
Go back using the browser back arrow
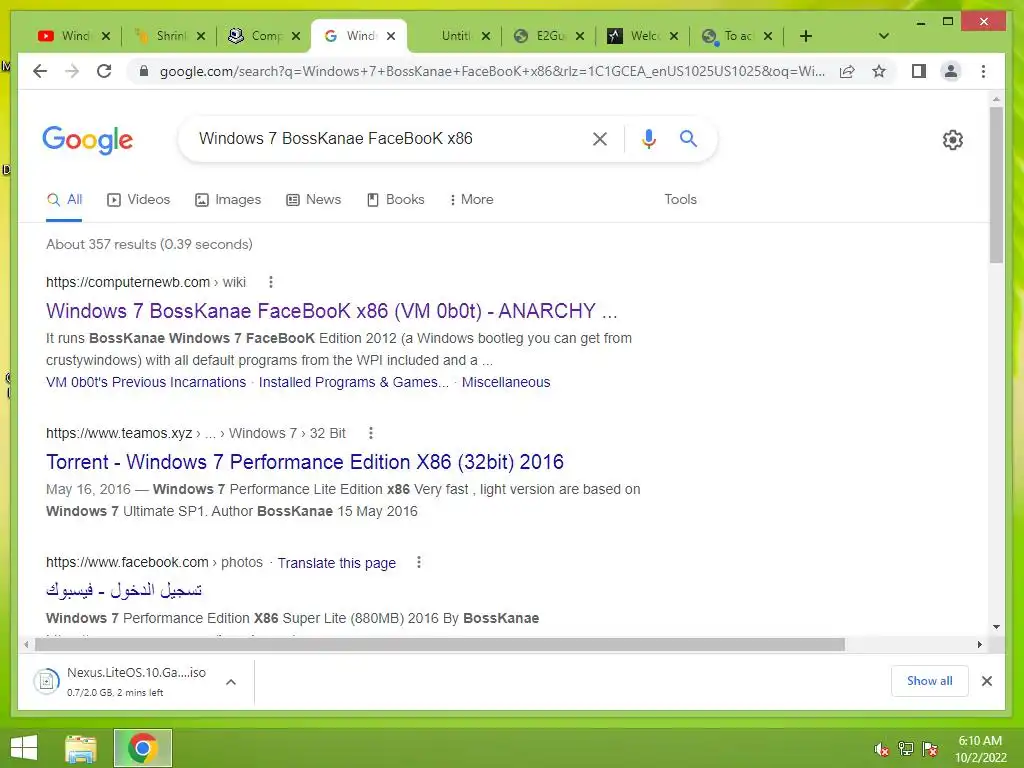coord(40,71)
